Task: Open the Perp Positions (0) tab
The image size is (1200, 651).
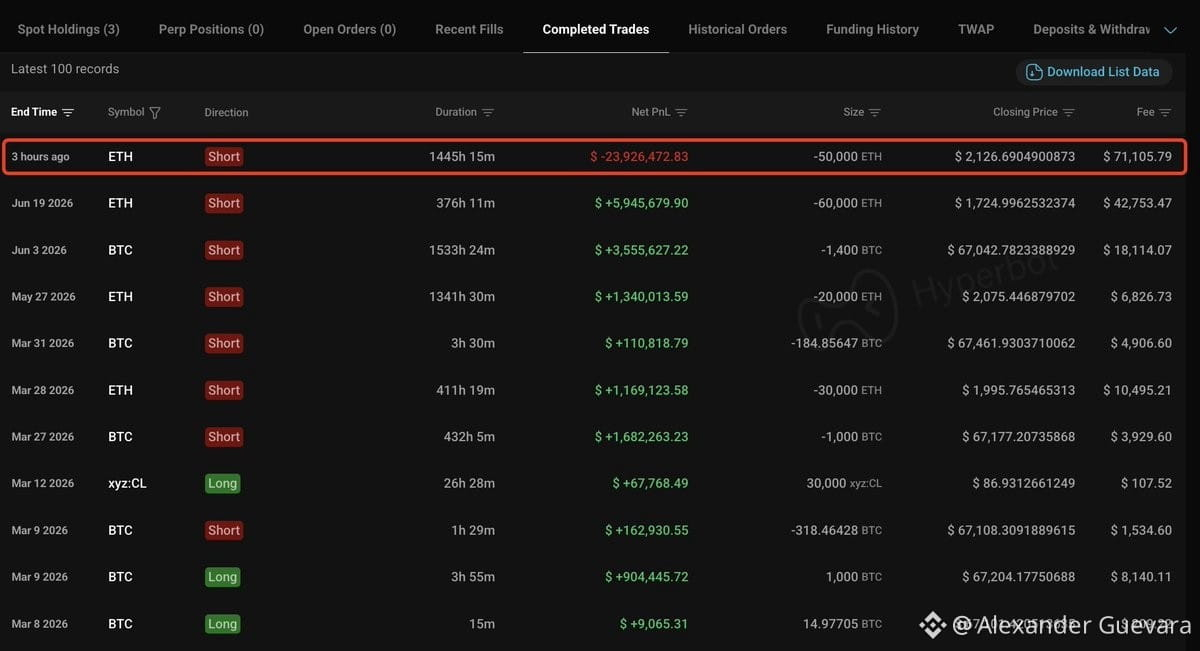Action: (211, 29)
